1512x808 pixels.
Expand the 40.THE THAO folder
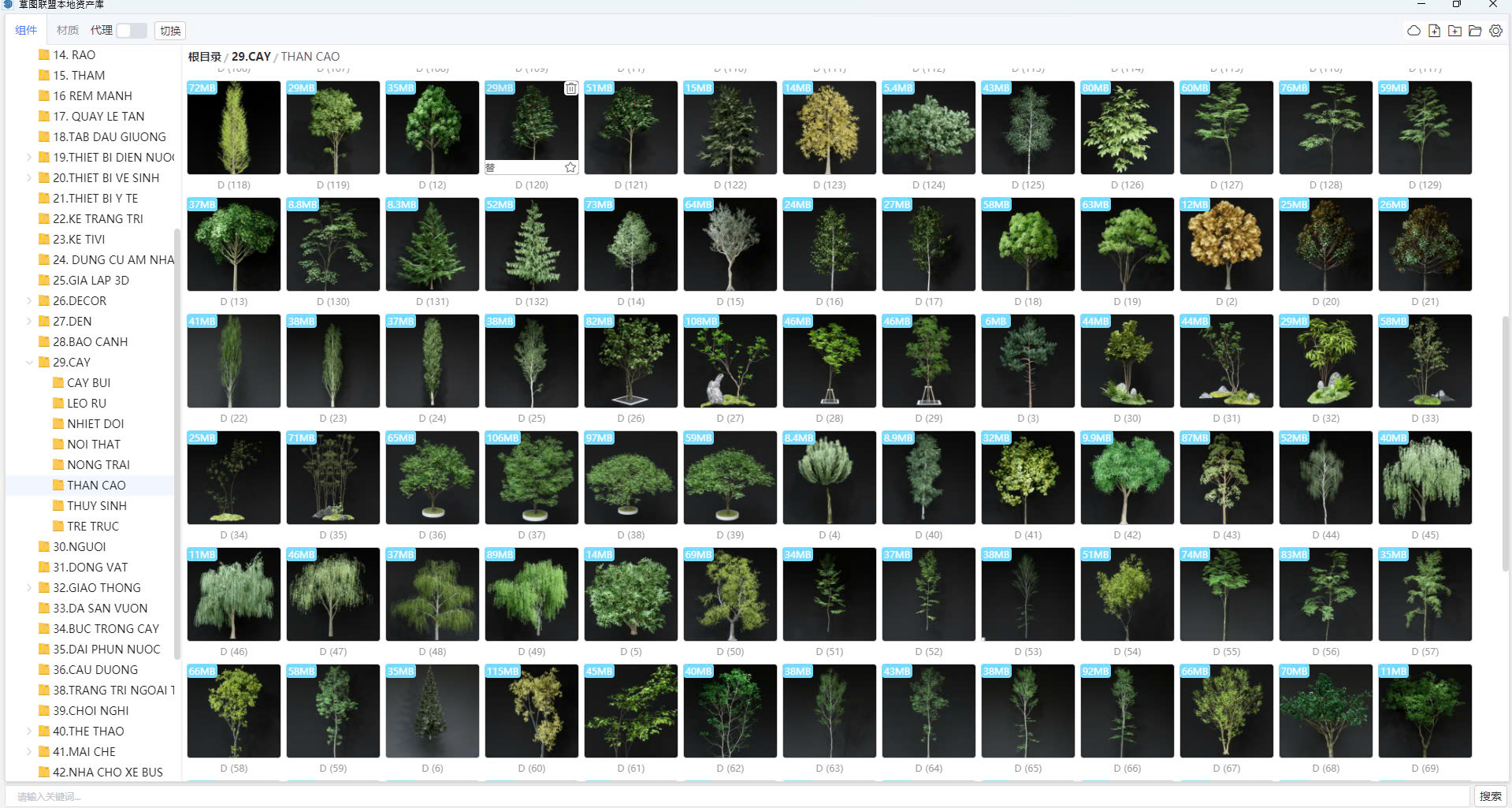(x=30, y=732)
